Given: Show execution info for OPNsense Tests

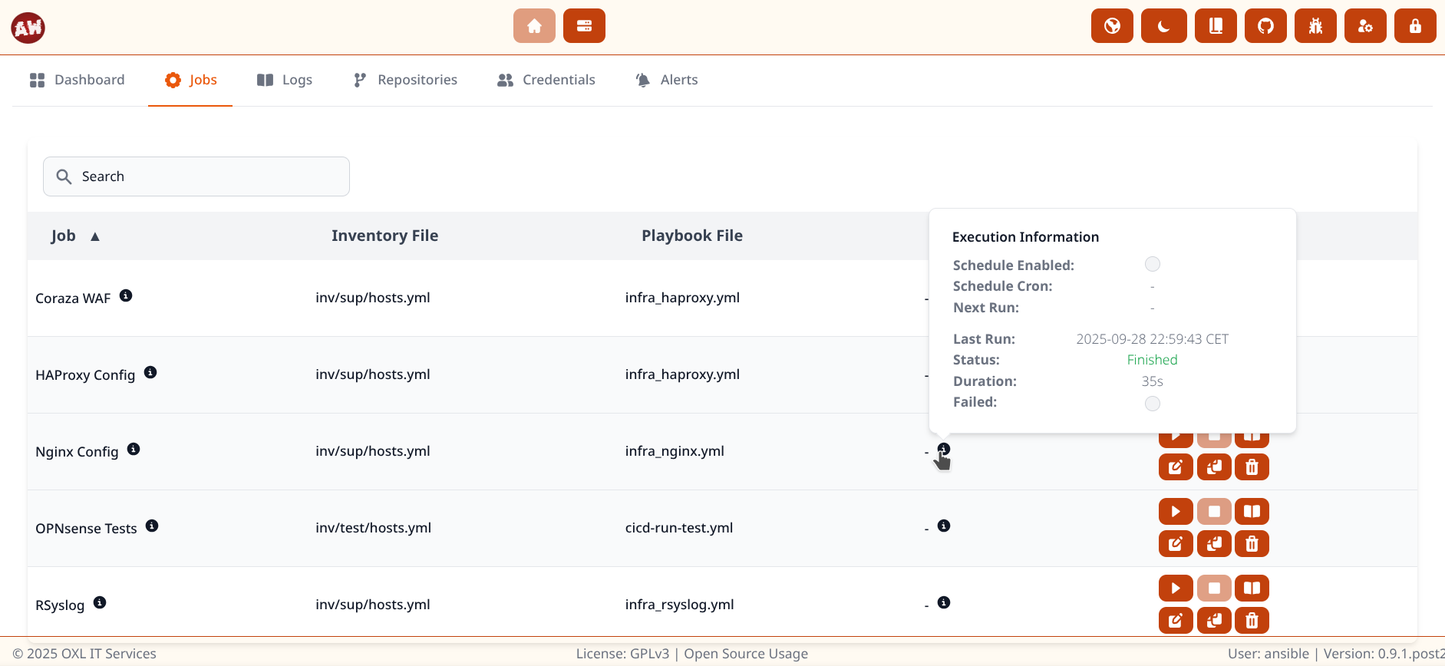Looking at the screenshot, I should [944, 525].
